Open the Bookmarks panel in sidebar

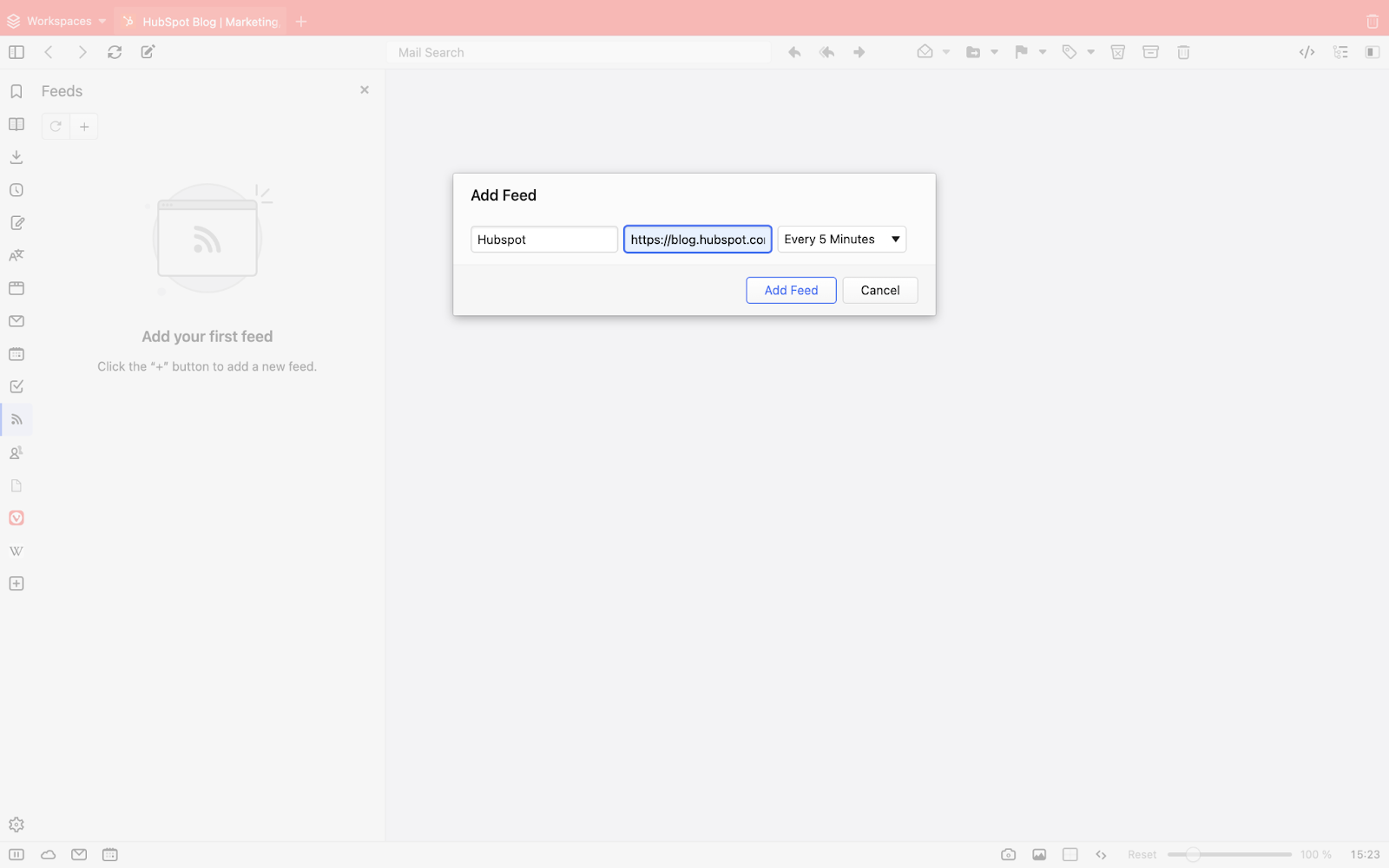click(16, 91)
